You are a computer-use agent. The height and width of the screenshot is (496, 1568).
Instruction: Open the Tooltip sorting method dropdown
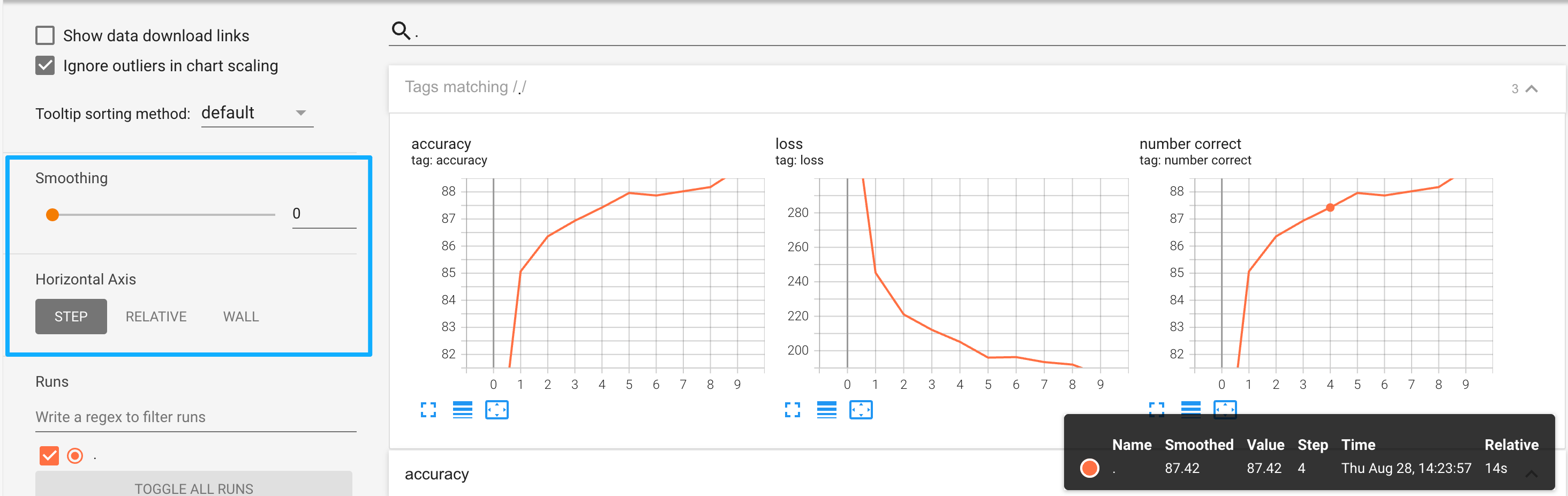[x=257, y=112]
